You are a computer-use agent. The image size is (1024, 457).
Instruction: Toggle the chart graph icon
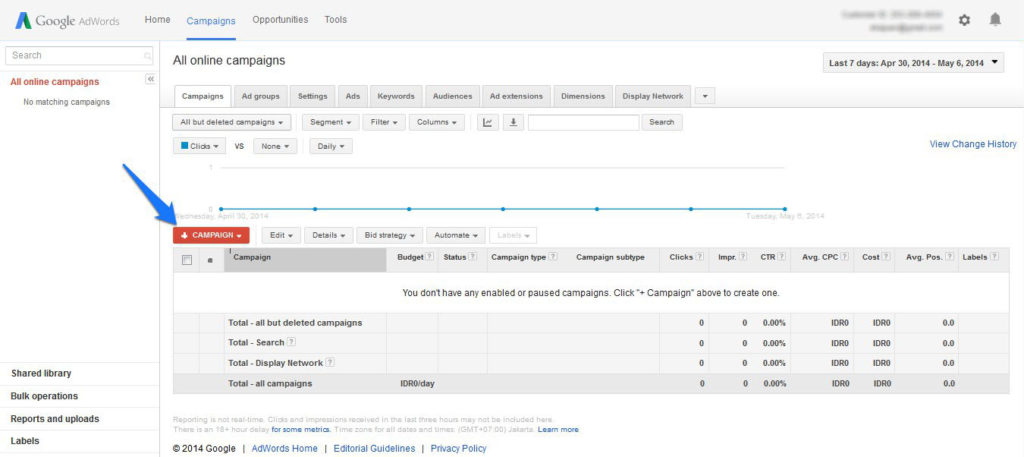pos(488,123)
